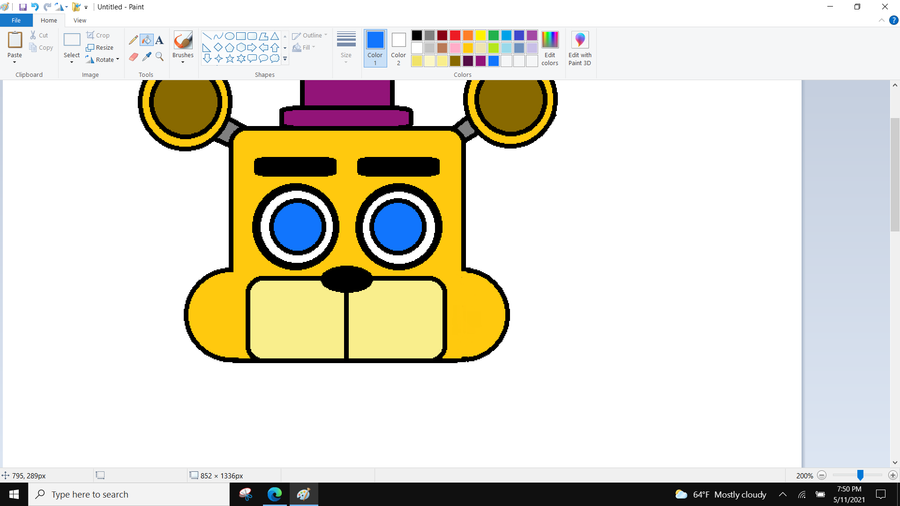Choose the Diamond shape
This screenshot has height=506, width=900.
tap(218, 48)
